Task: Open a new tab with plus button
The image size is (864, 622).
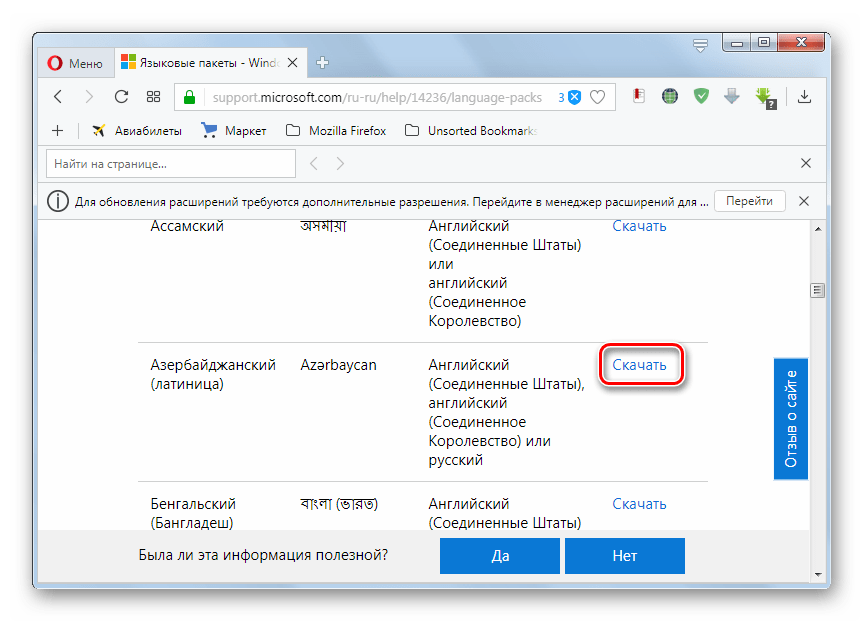Action: [x=322, y=63]
